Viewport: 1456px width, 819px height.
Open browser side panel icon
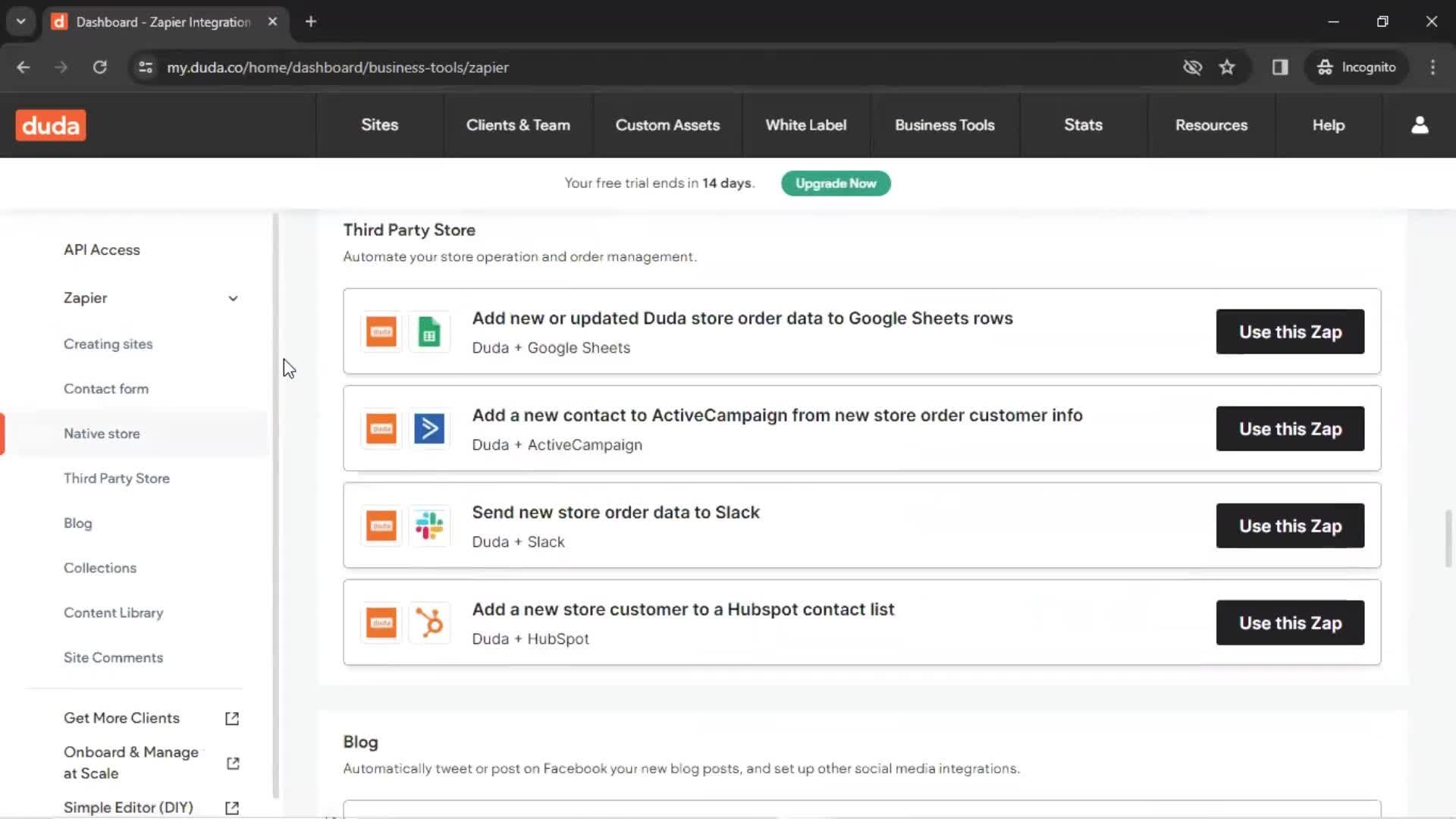1280,67
